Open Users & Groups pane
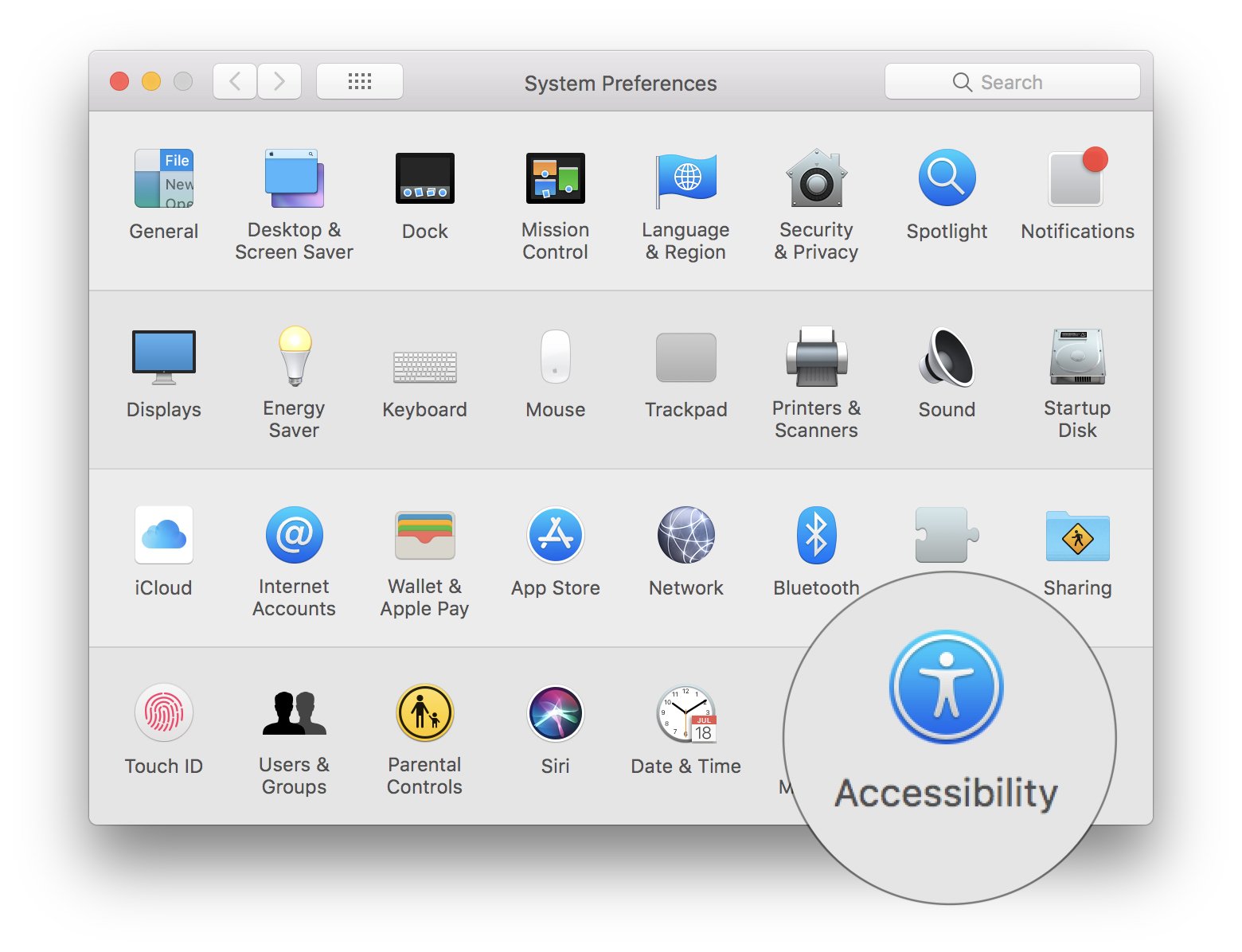This screenshot has width=1242, height=952. 294,715
